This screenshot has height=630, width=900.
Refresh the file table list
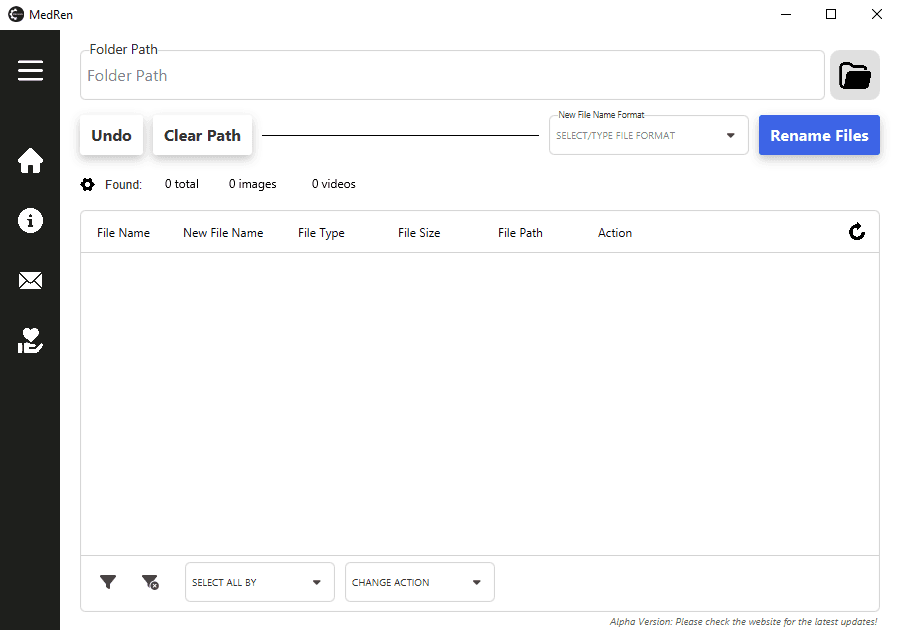(x=857, y=232)
